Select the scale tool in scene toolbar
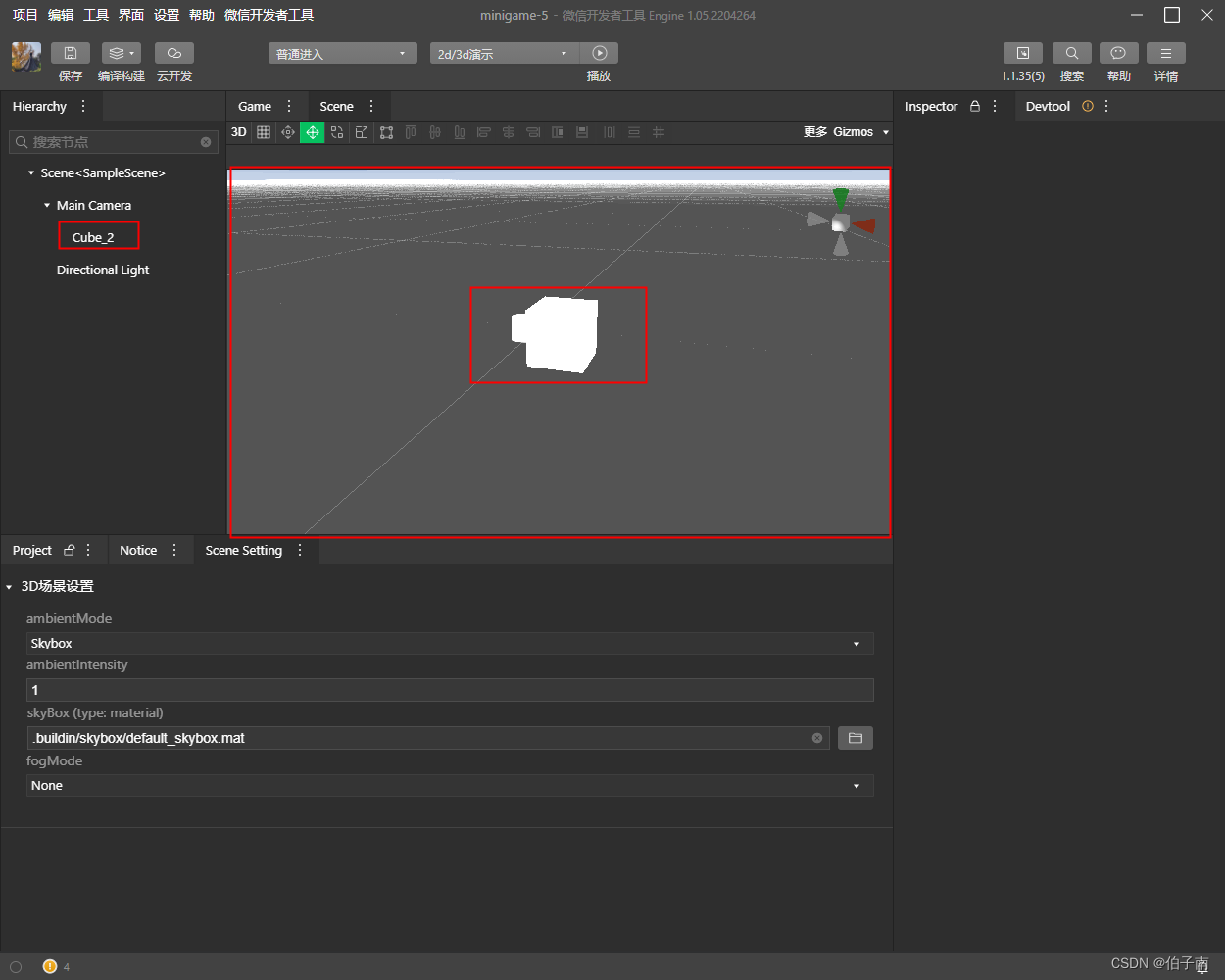1225x980 pixels. 362,132
